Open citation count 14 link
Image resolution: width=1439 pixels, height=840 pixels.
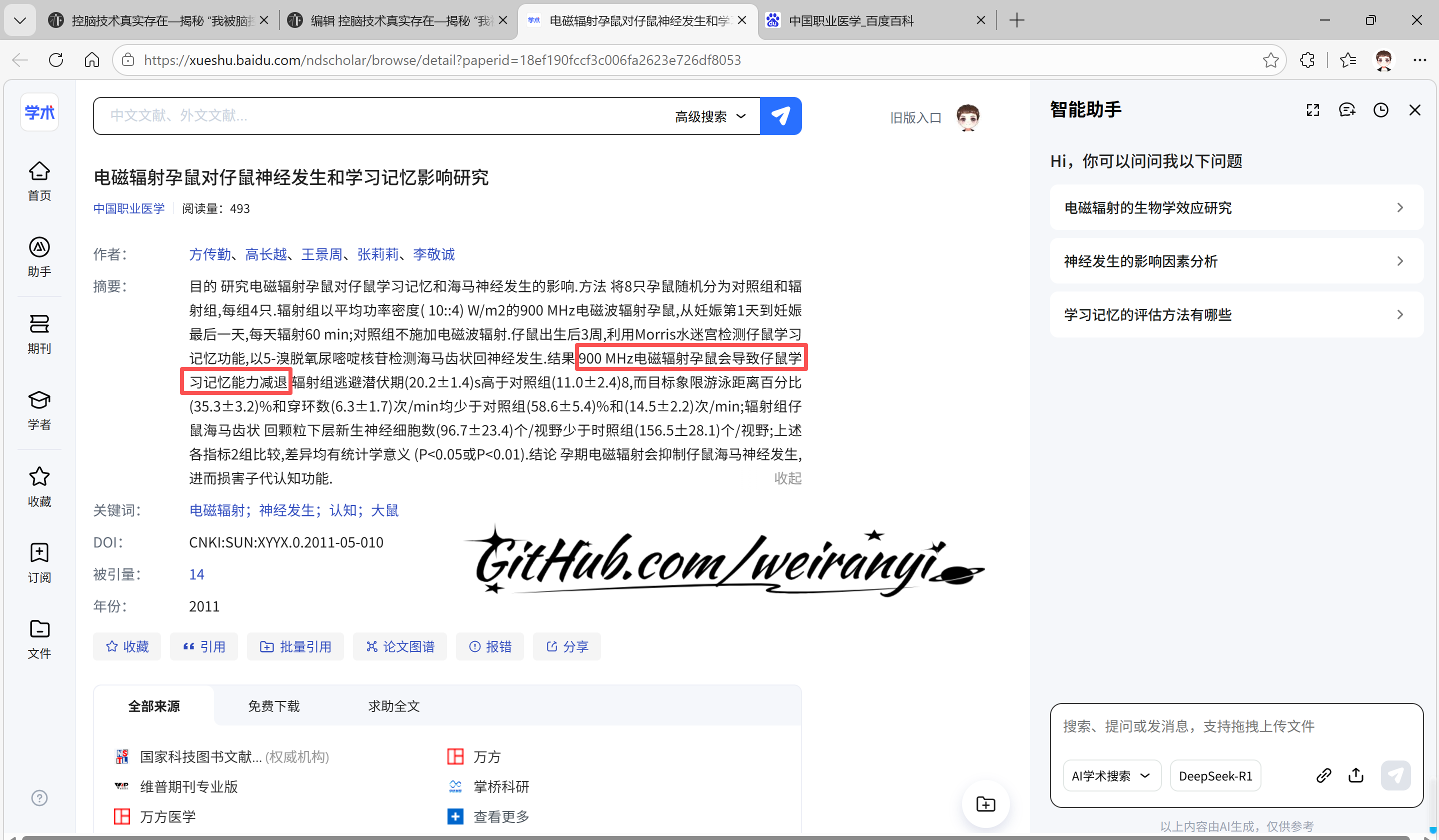(196, 574)
